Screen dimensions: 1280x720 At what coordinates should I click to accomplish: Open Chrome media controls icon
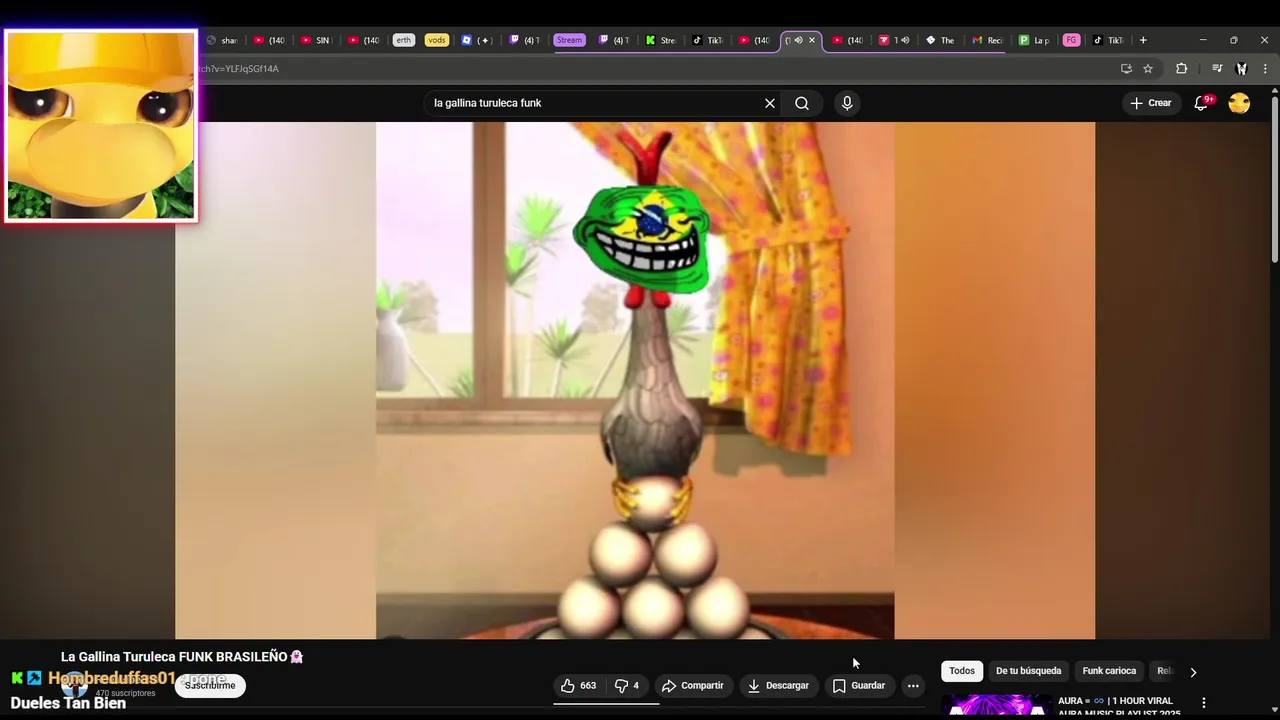click(x=1217, y=69)
